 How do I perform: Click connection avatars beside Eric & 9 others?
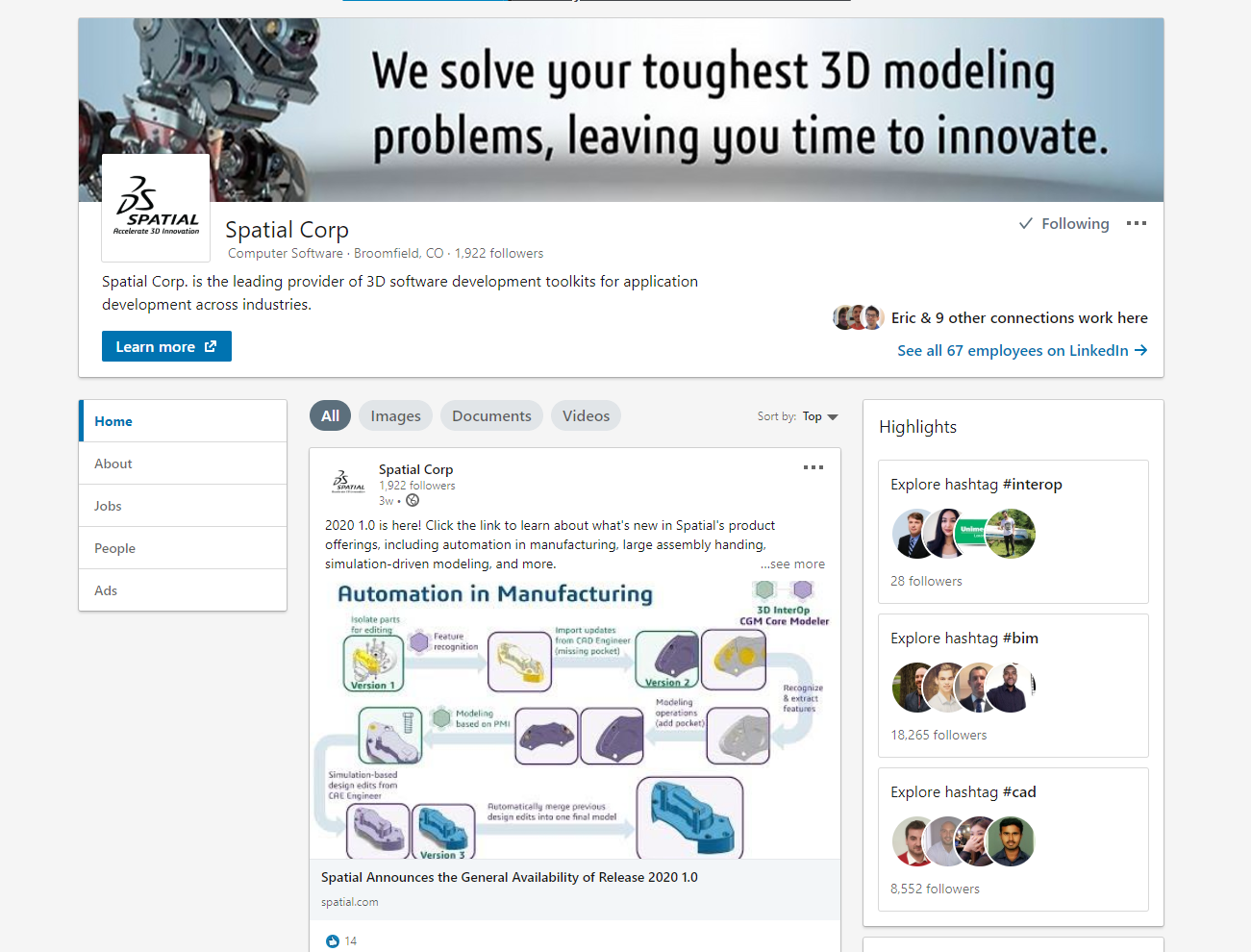pyautogui.click(x=858, y=317)
